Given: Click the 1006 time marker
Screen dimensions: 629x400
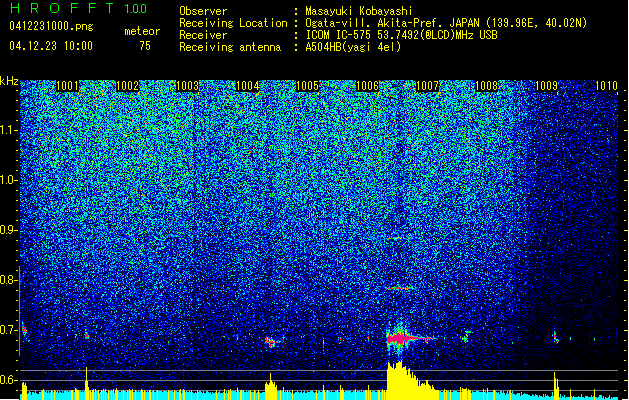Looking at the screenshot, I should point(367,86).
